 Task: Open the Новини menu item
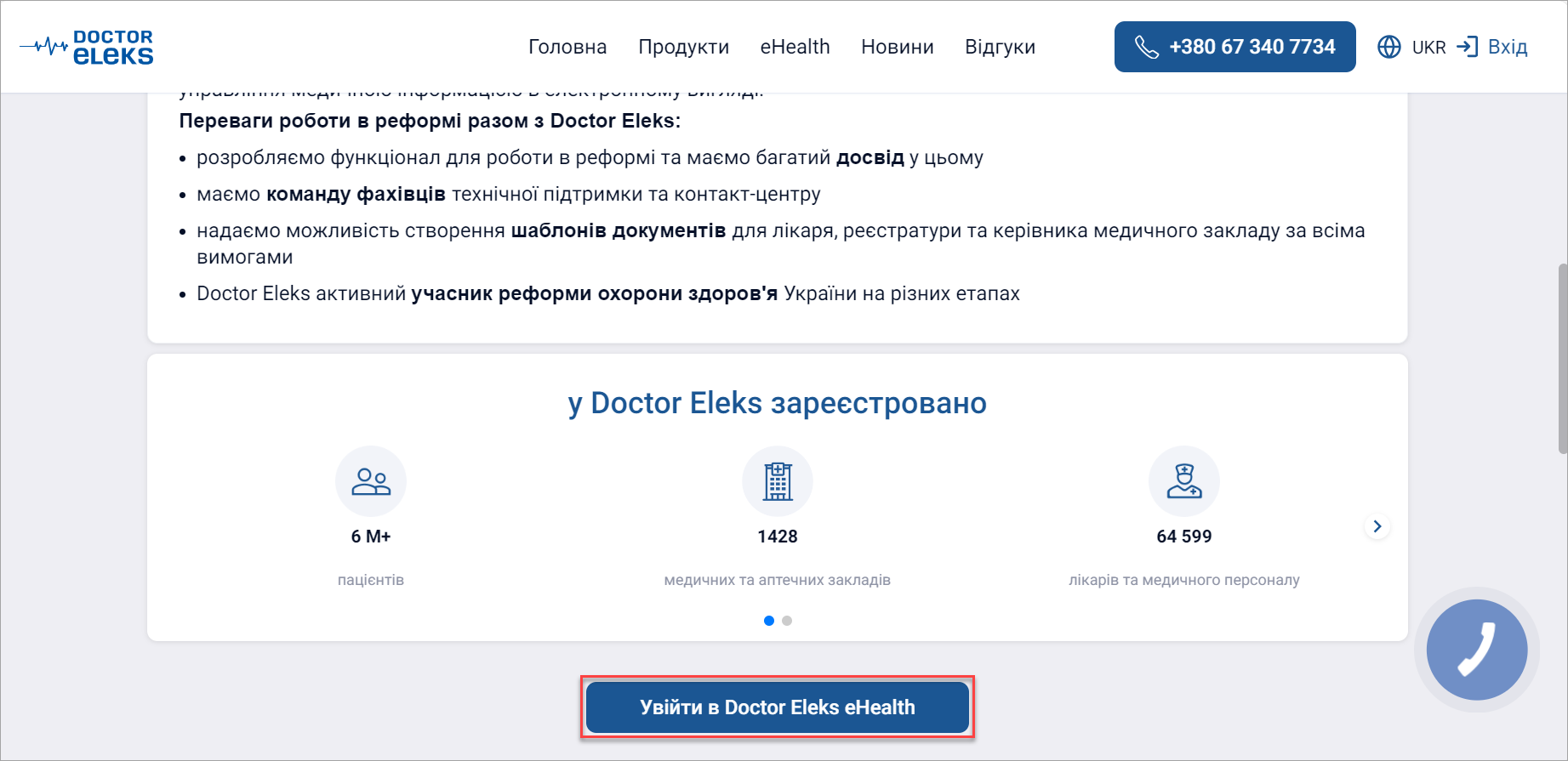coord(897,47)
